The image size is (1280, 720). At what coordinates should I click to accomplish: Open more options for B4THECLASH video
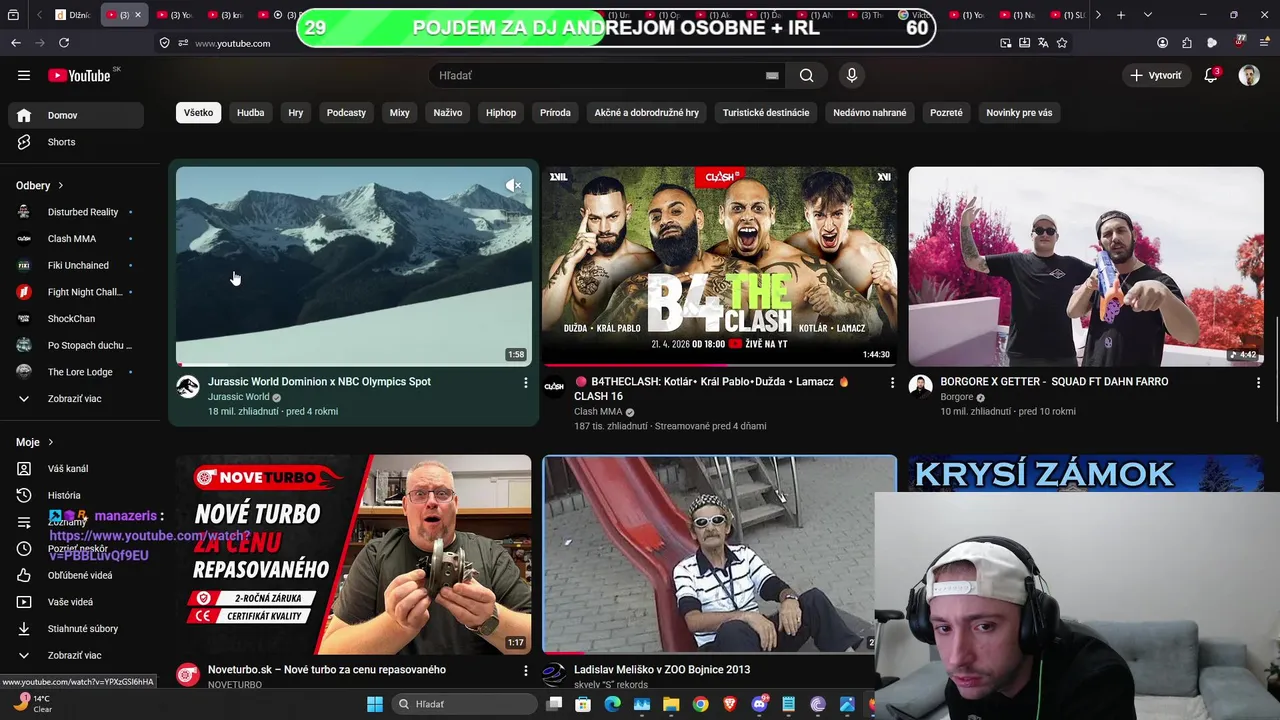[892, 383]
